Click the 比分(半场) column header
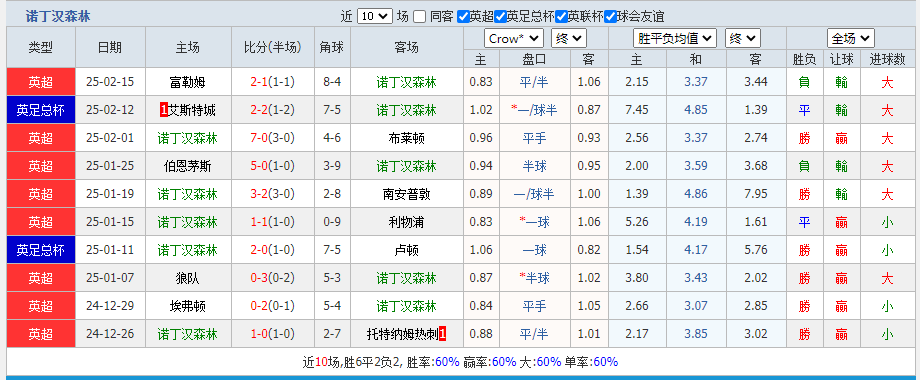Viewport: 920px width, 380px height. (x=273, y=48)
